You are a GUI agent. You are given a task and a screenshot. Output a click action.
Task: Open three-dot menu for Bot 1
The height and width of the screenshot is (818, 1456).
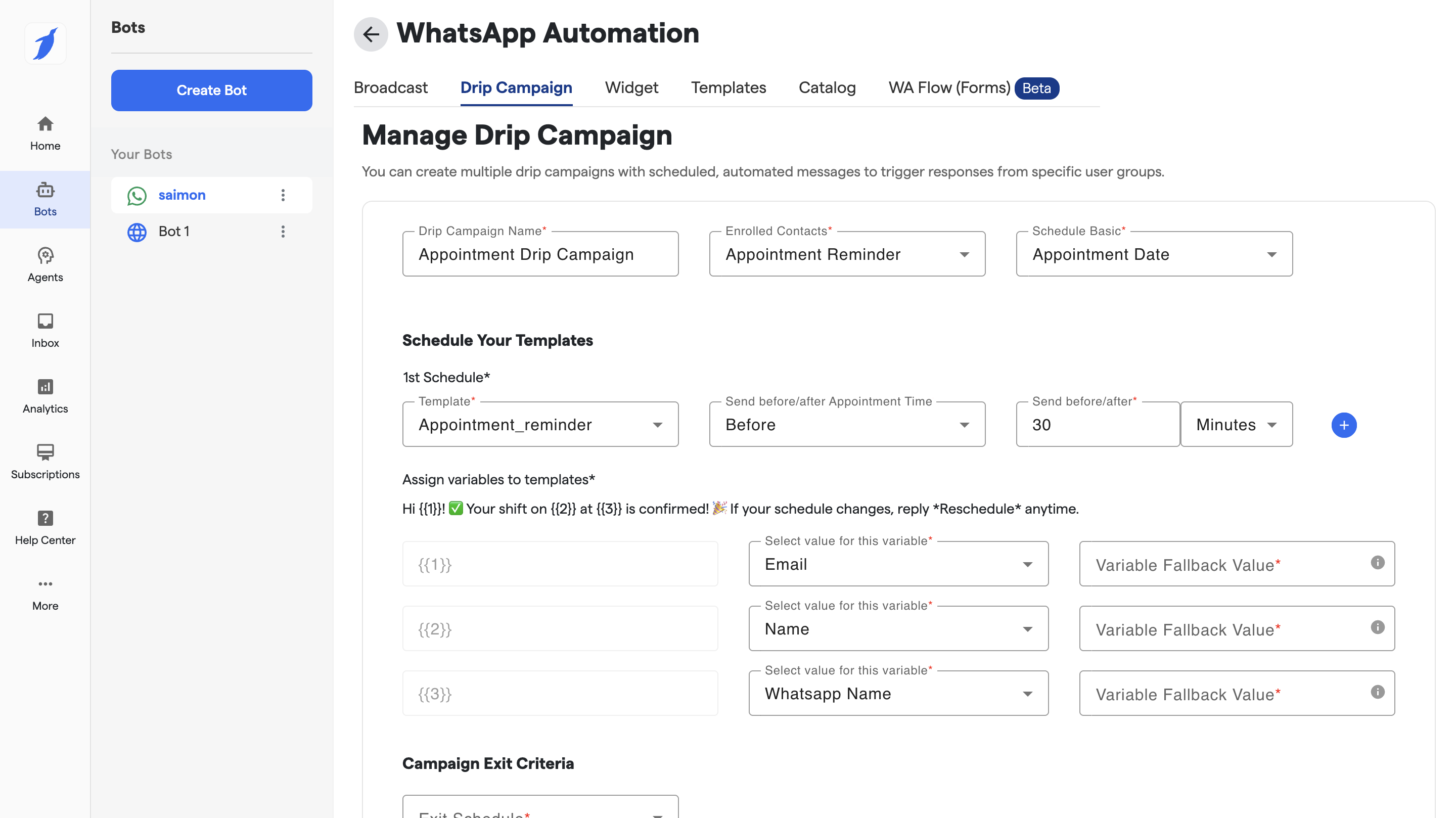pyautogui.click(x=283, y=231)
